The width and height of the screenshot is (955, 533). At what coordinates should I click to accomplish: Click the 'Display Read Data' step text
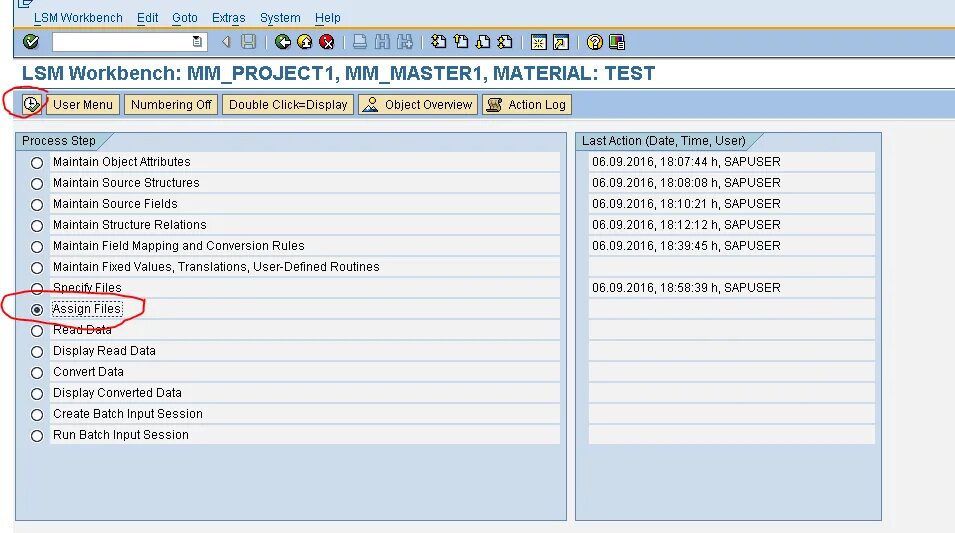coord(104,351)
